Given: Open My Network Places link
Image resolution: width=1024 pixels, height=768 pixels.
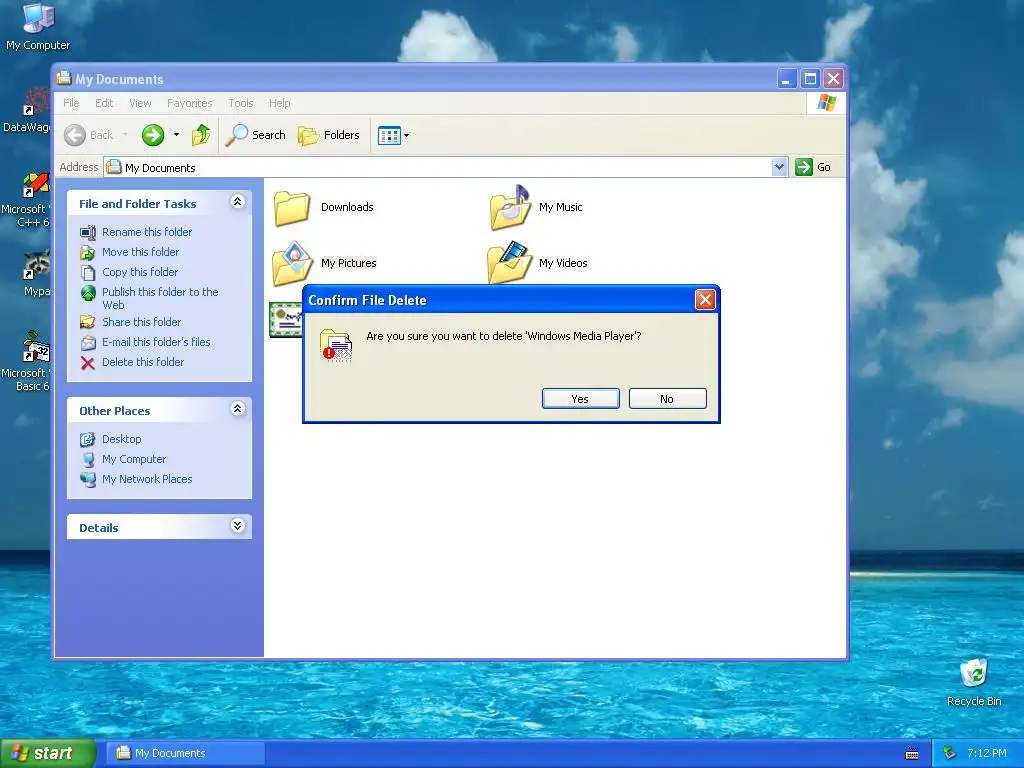Looking at the screenshot, I should click(x=147, y=479).
